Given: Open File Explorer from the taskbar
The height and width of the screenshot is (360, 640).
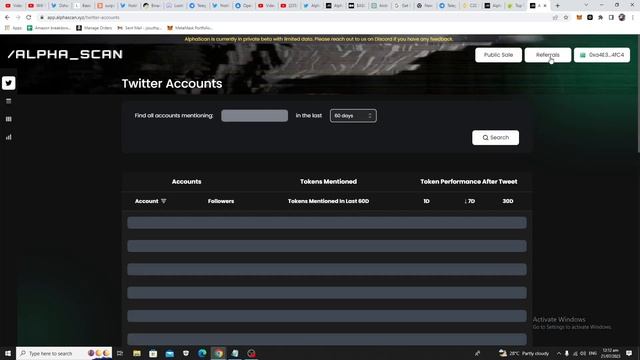Looking at the screenshot, I should [137, 353].
